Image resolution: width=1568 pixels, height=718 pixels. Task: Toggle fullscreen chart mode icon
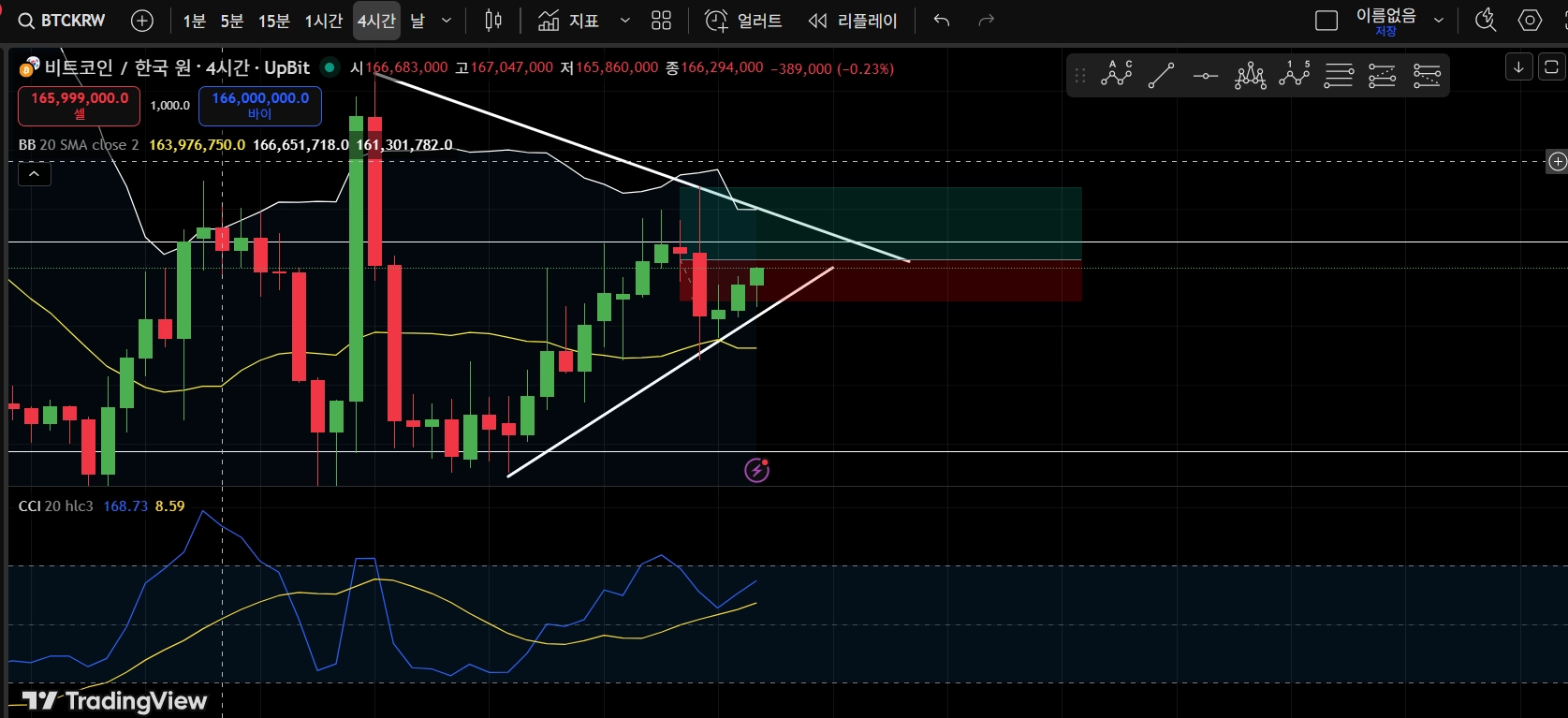pyautogui.click(x=1551, y=67)
